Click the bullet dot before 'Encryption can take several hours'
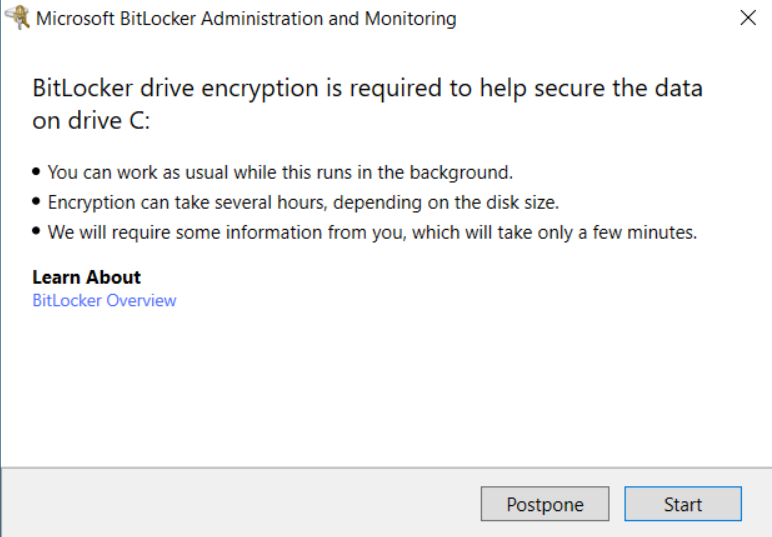Screen dimensions: 772x537 (x=36, y=201)
